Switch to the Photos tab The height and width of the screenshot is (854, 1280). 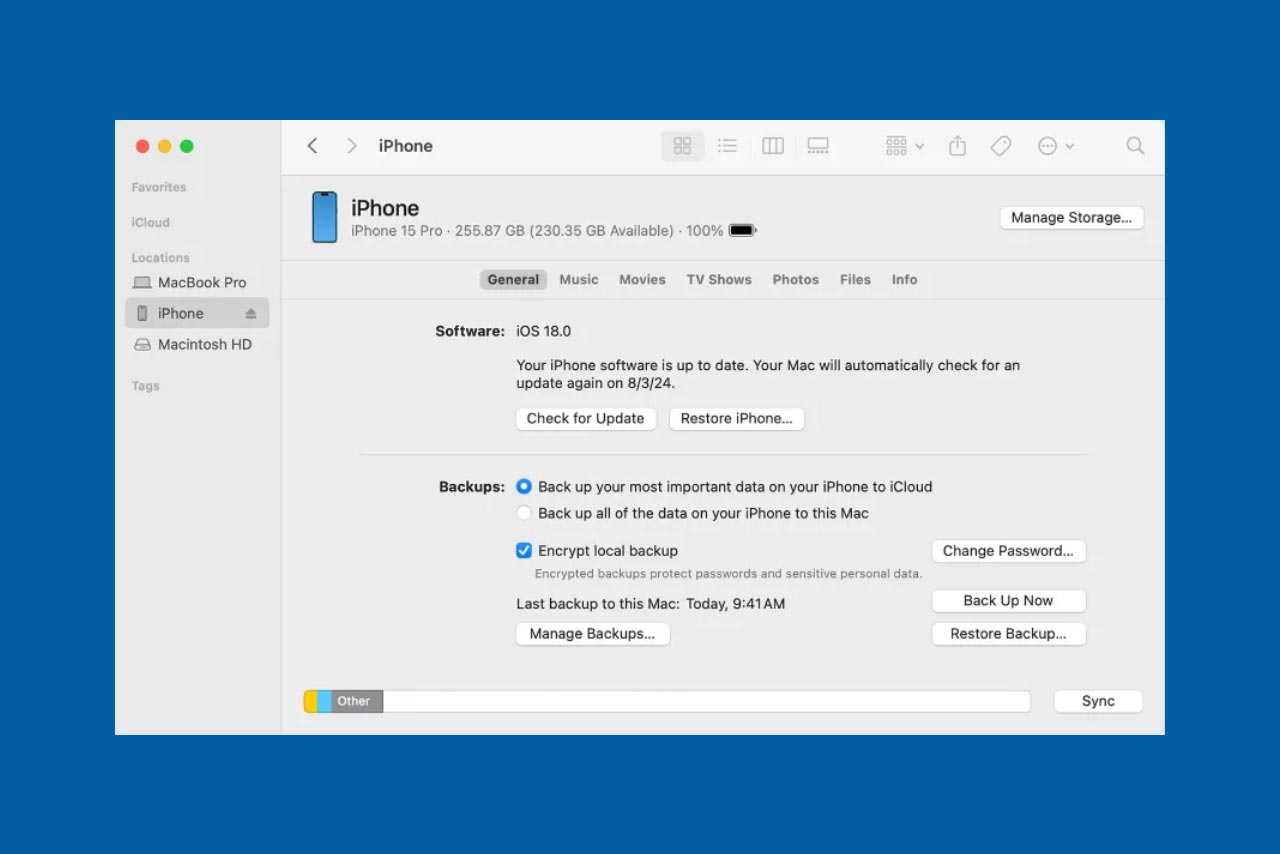coord(795,280)
